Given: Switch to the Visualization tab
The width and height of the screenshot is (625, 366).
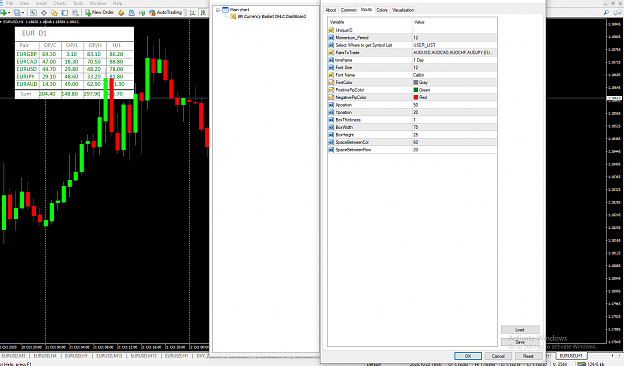Looking at the screenshot, I should [x=403, y=10].
